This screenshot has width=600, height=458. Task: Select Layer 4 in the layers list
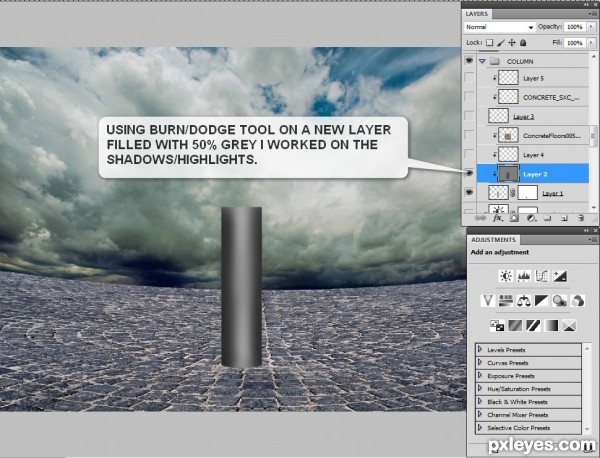pos(533,155)
